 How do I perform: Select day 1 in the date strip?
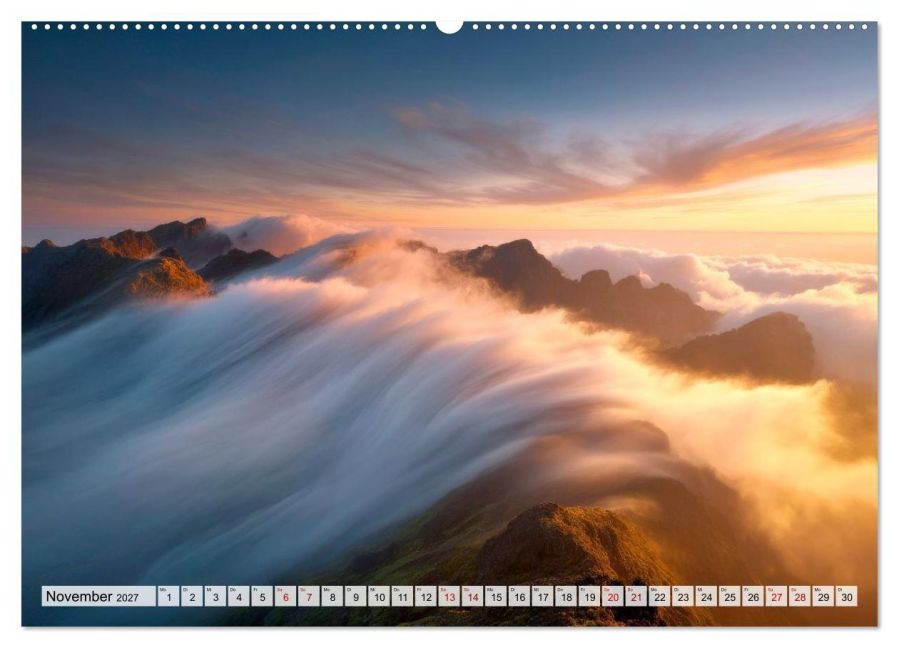click(x=169, y=596)
